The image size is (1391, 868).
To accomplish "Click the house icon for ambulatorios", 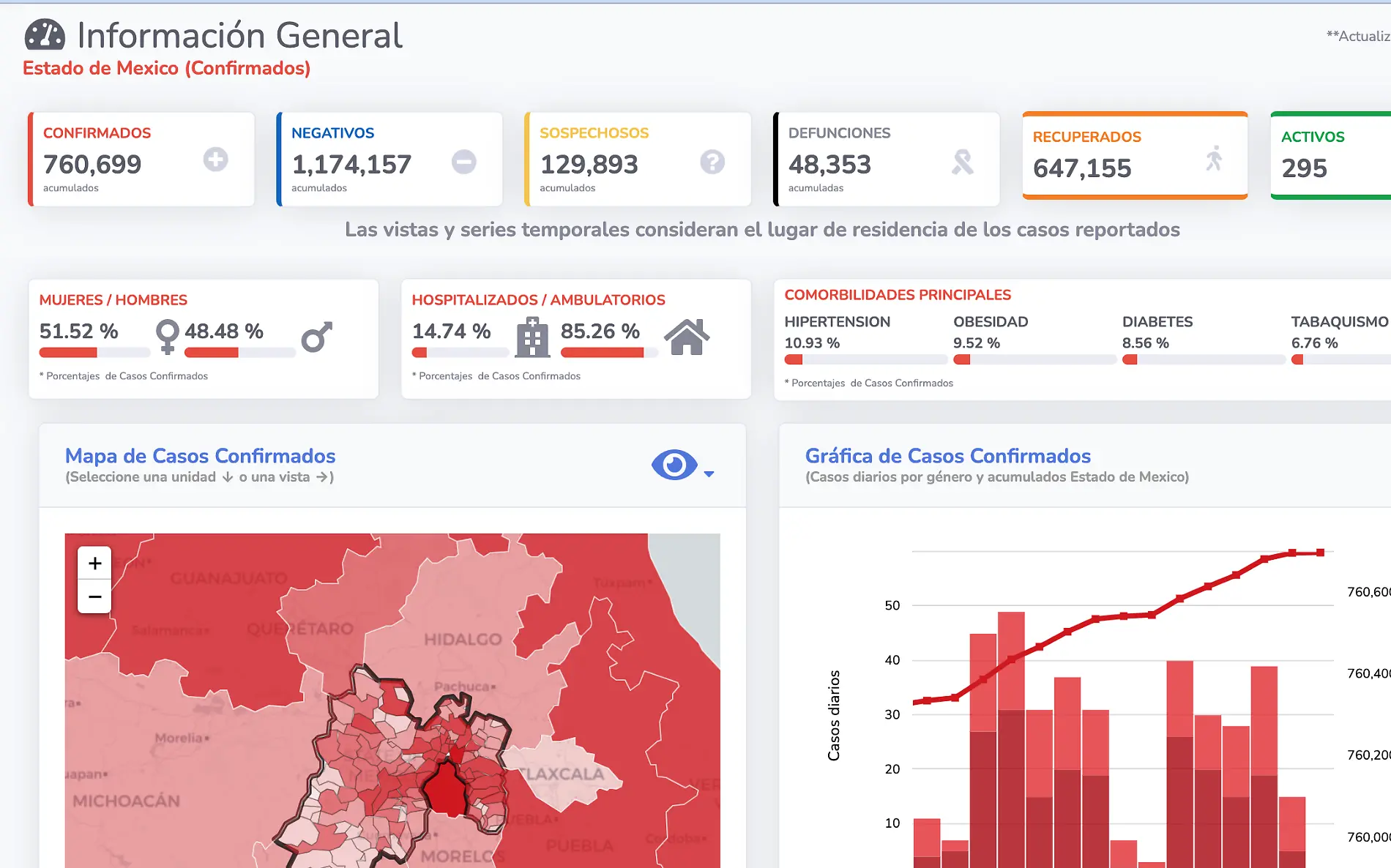I will 687,337.
